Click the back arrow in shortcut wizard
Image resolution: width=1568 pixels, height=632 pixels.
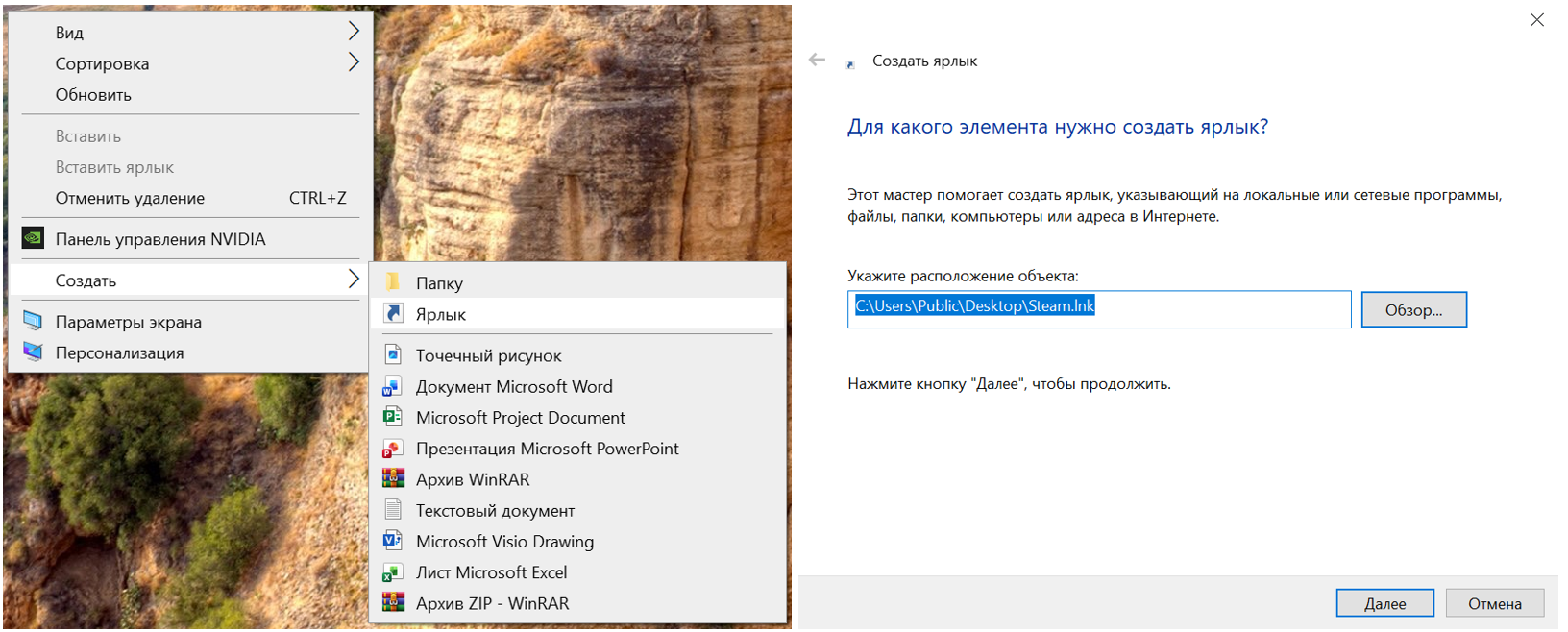817,60
